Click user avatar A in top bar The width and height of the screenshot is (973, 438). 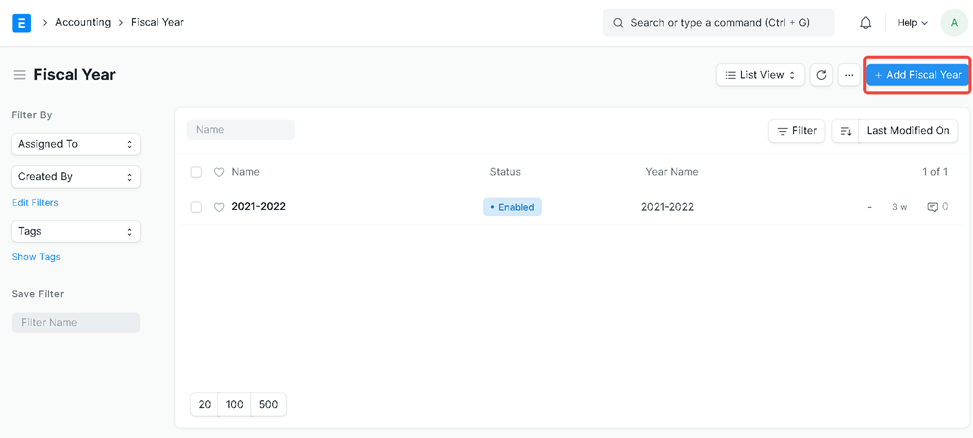click(x=953, y=22)
